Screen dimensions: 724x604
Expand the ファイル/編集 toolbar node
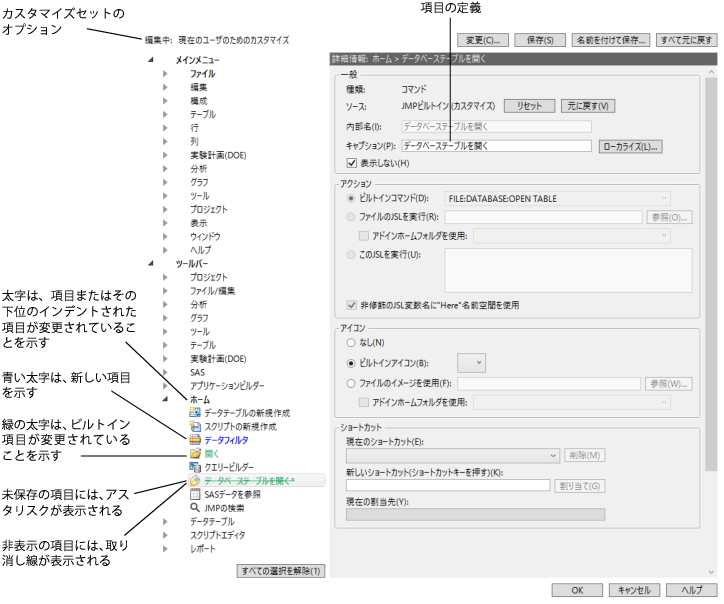pos(165,291)
